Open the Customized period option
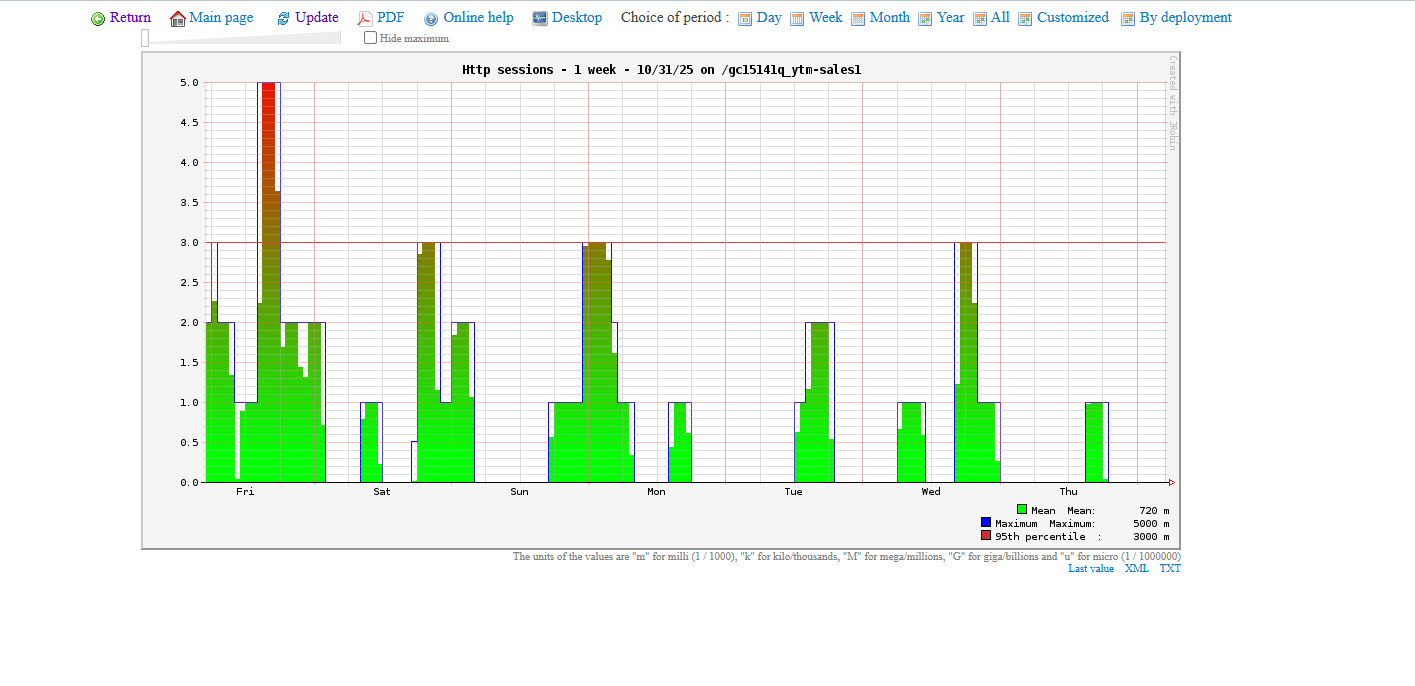 point(1072,18)
